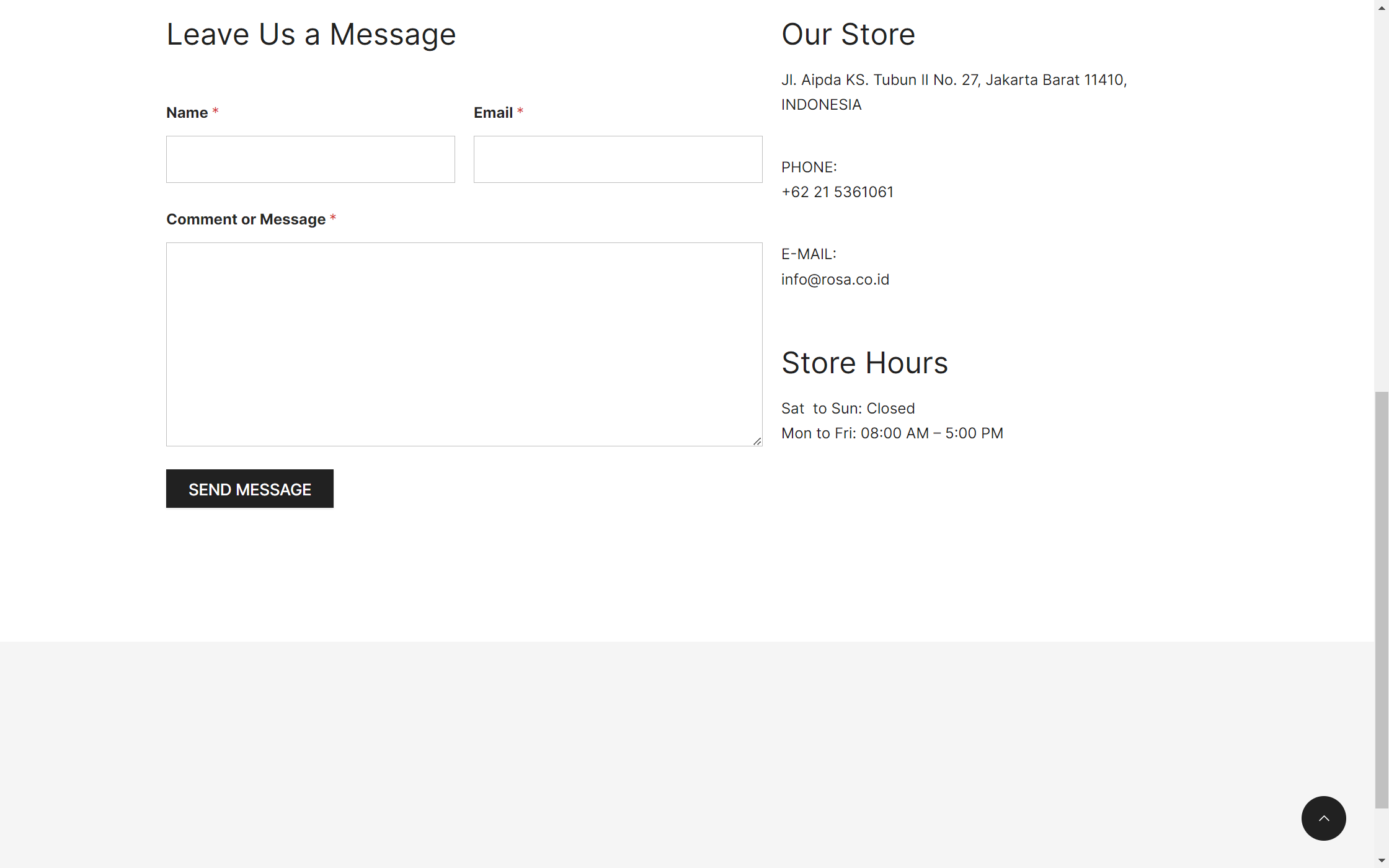Click the +62 21 5361061 phone number

(x=837, y=192)
